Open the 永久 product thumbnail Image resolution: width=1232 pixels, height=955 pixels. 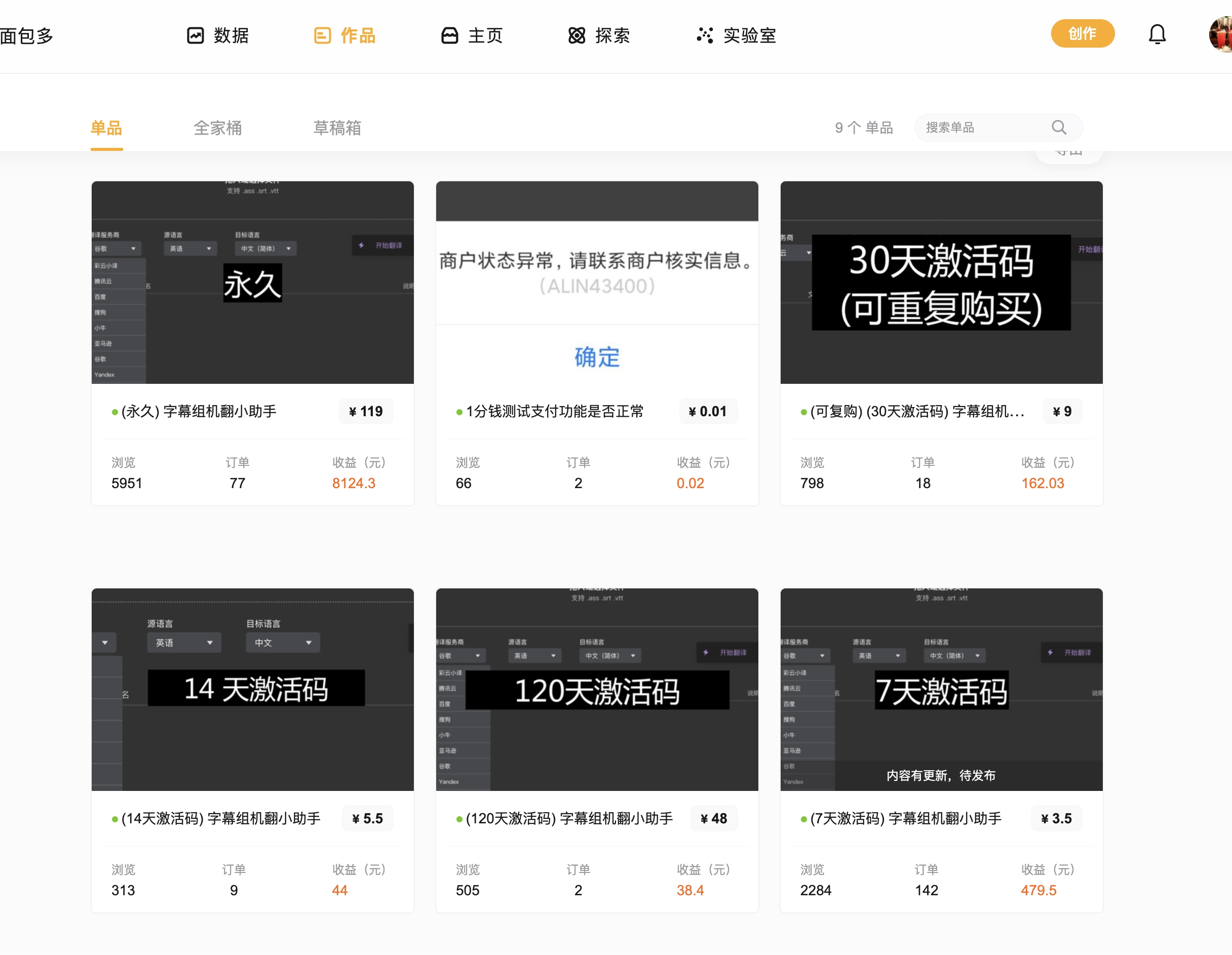point(253,282)
